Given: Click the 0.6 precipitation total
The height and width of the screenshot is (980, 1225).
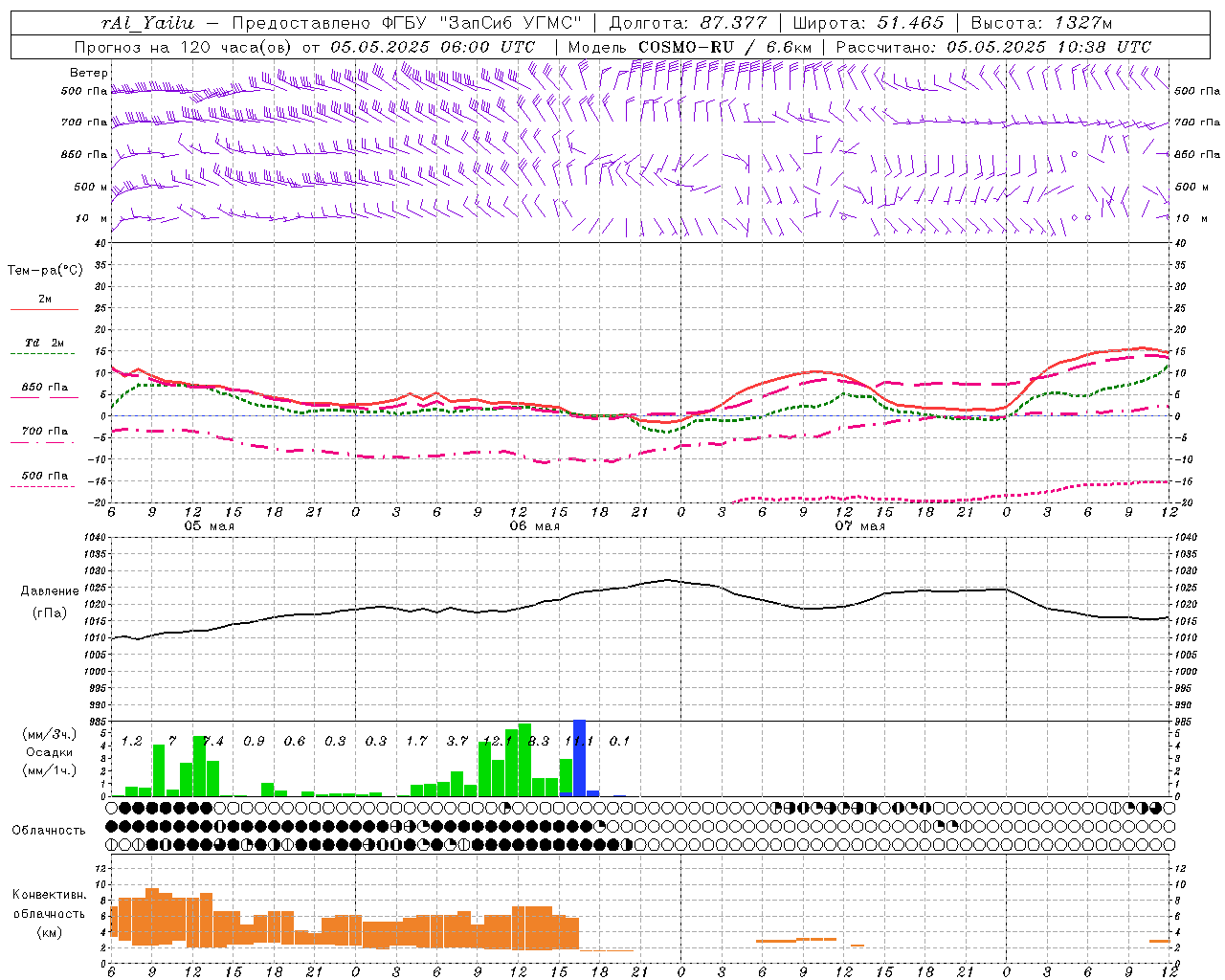Looking at the screenshot, I should (x=295, y=741).
